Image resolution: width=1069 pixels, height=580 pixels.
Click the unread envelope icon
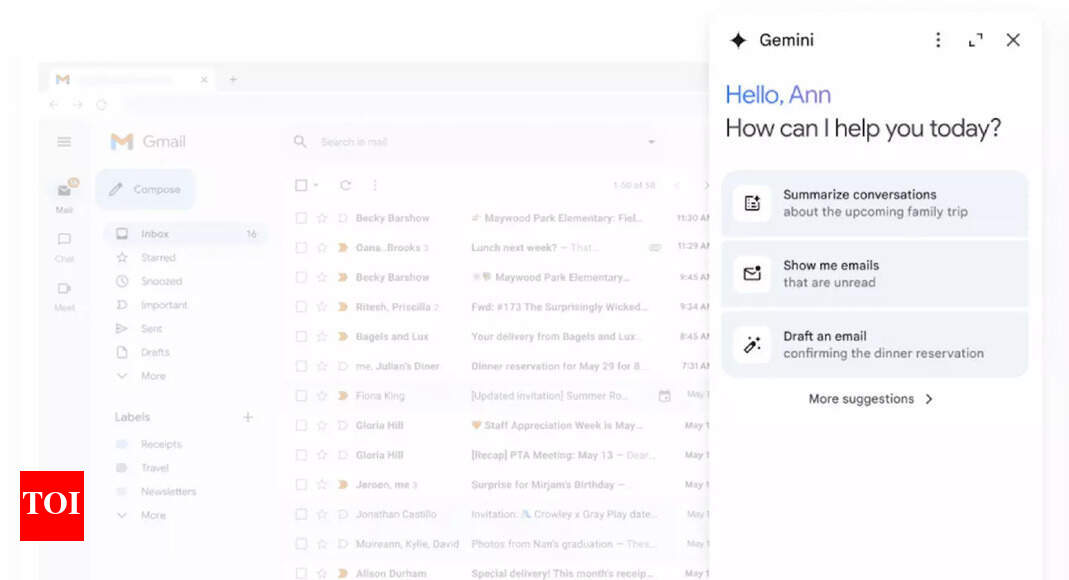pyautogui.click(x=752, y=274)
